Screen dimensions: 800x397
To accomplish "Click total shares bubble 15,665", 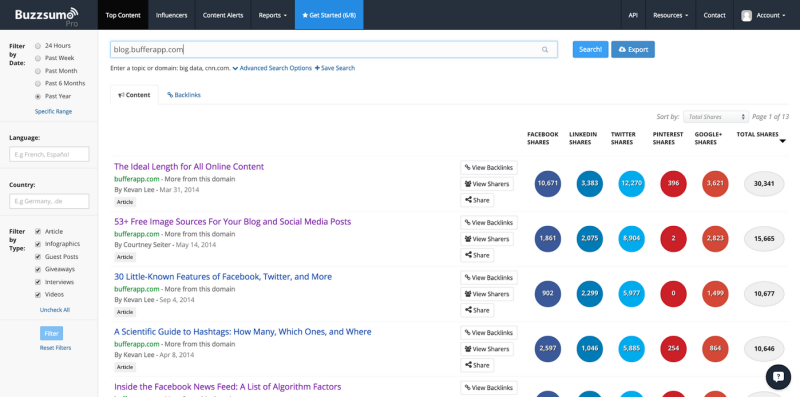I will (764, 239).
